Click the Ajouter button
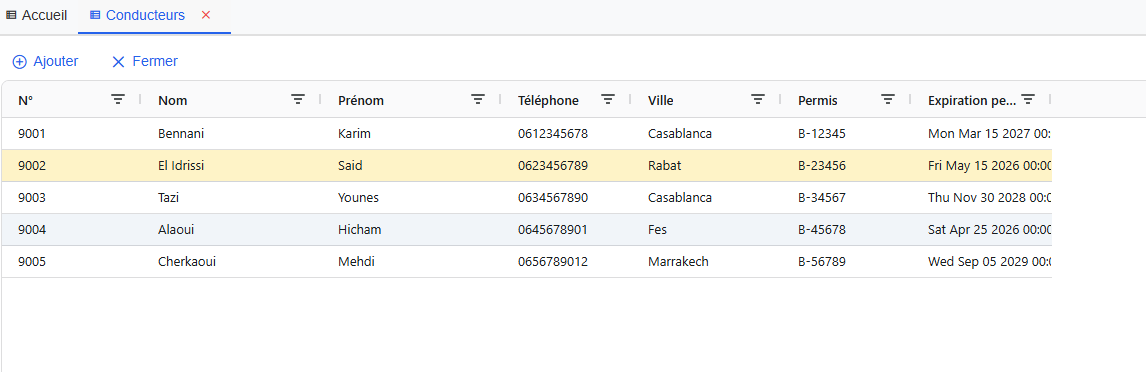 [x=45, y=61]
